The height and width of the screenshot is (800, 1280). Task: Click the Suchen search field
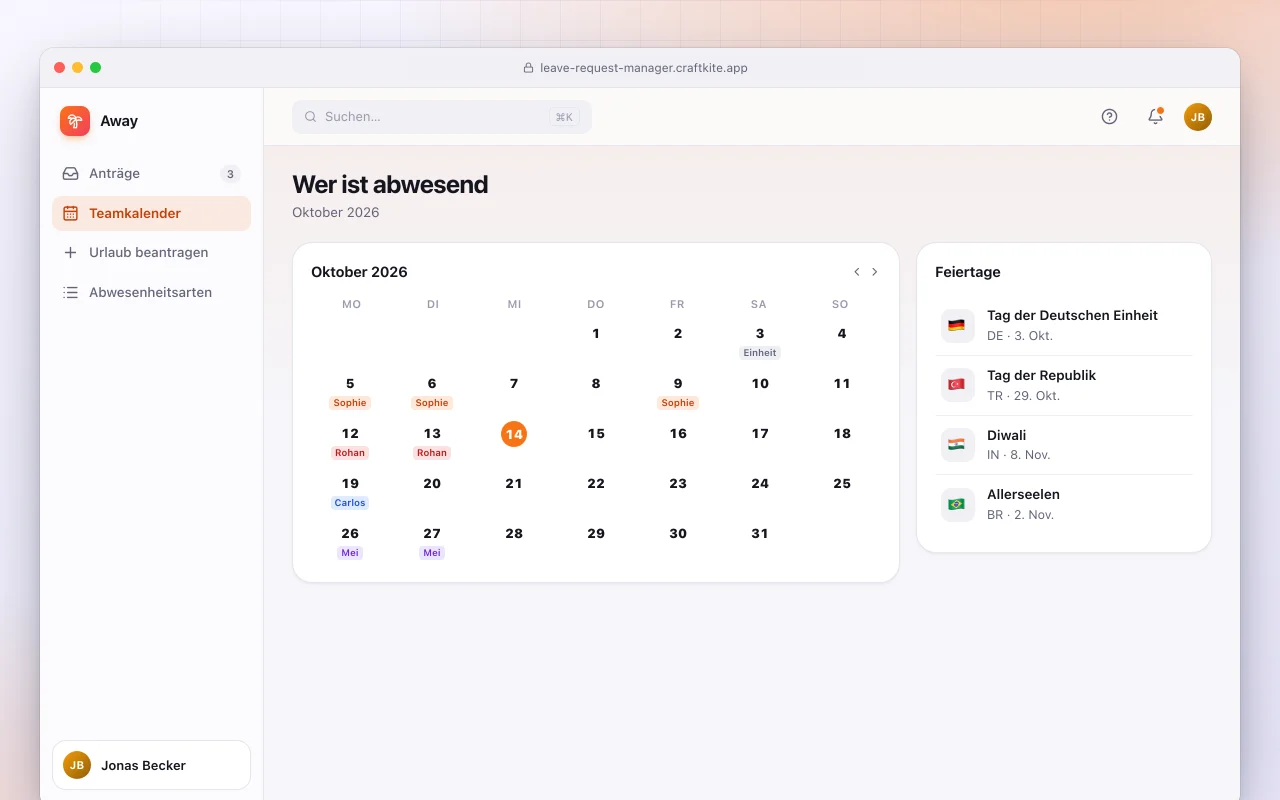coord(442,117)
